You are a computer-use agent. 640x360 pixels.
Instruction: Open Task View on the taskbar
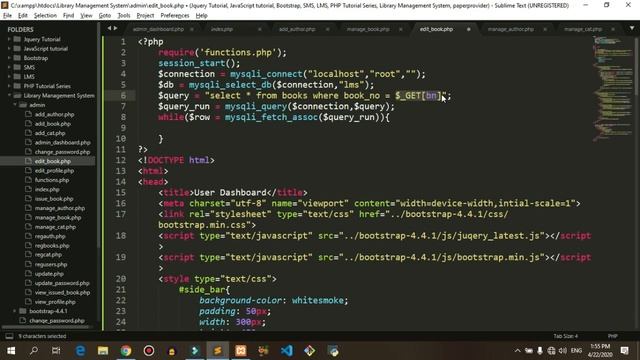pos(56,351)
